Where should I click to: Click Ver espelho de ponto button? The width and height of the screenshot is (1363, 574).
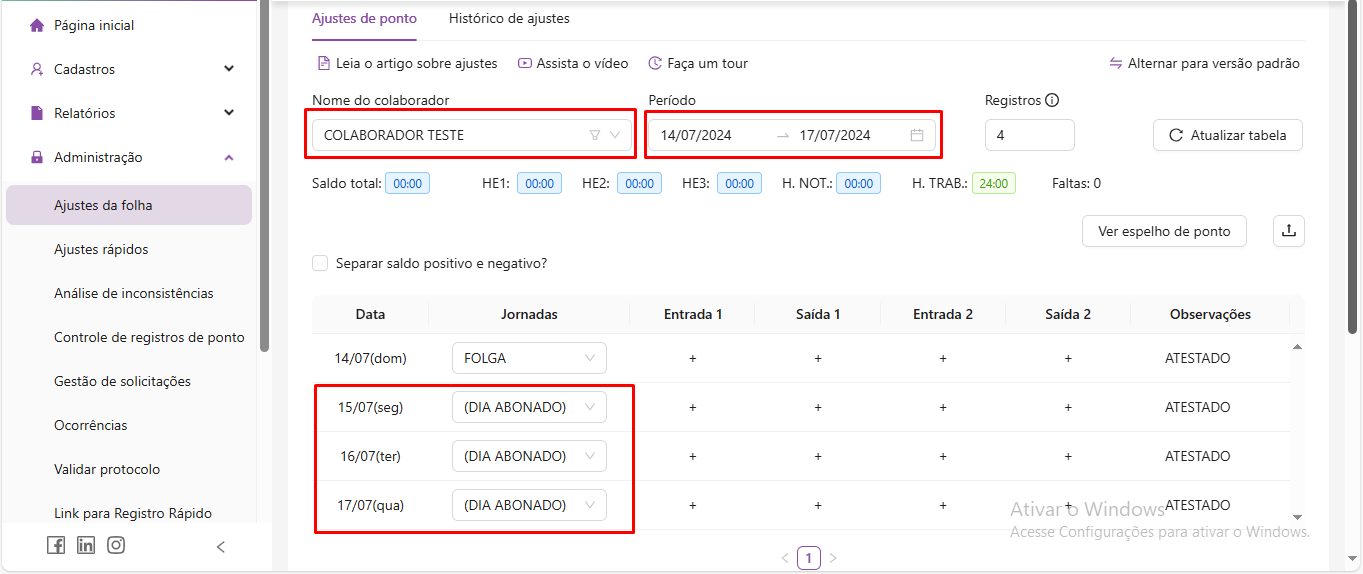click(x=1163, y=231)
